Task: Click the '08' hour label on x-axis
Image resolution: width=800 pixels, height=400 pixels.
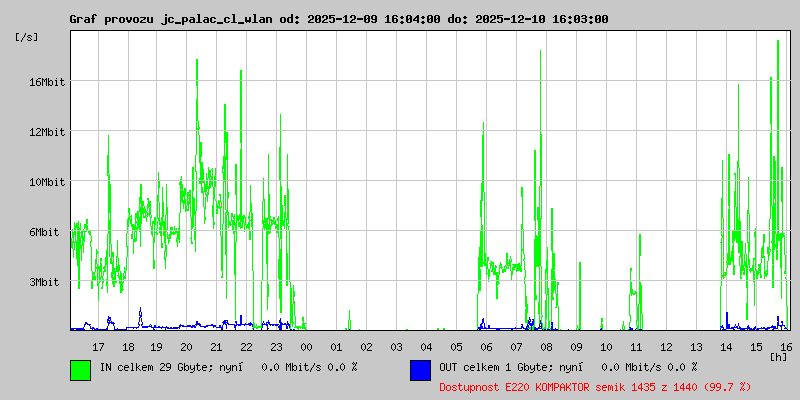Action: (546, 347)
